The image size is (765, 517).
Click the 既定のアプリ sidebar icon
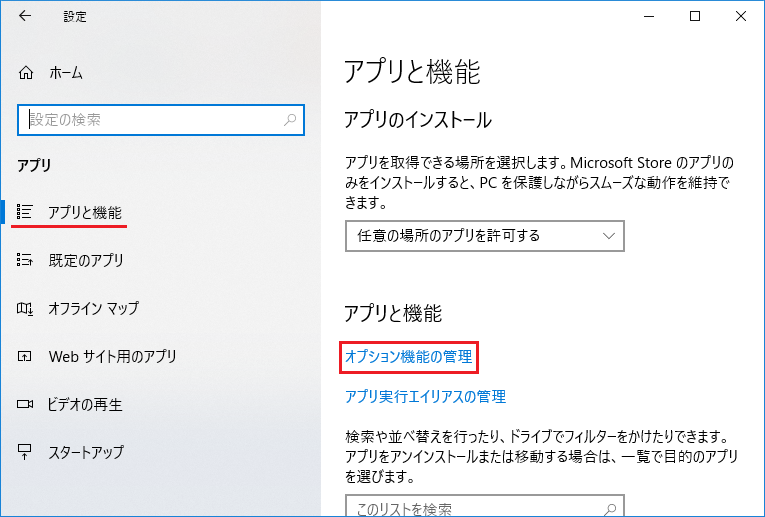tap(26, 260)
